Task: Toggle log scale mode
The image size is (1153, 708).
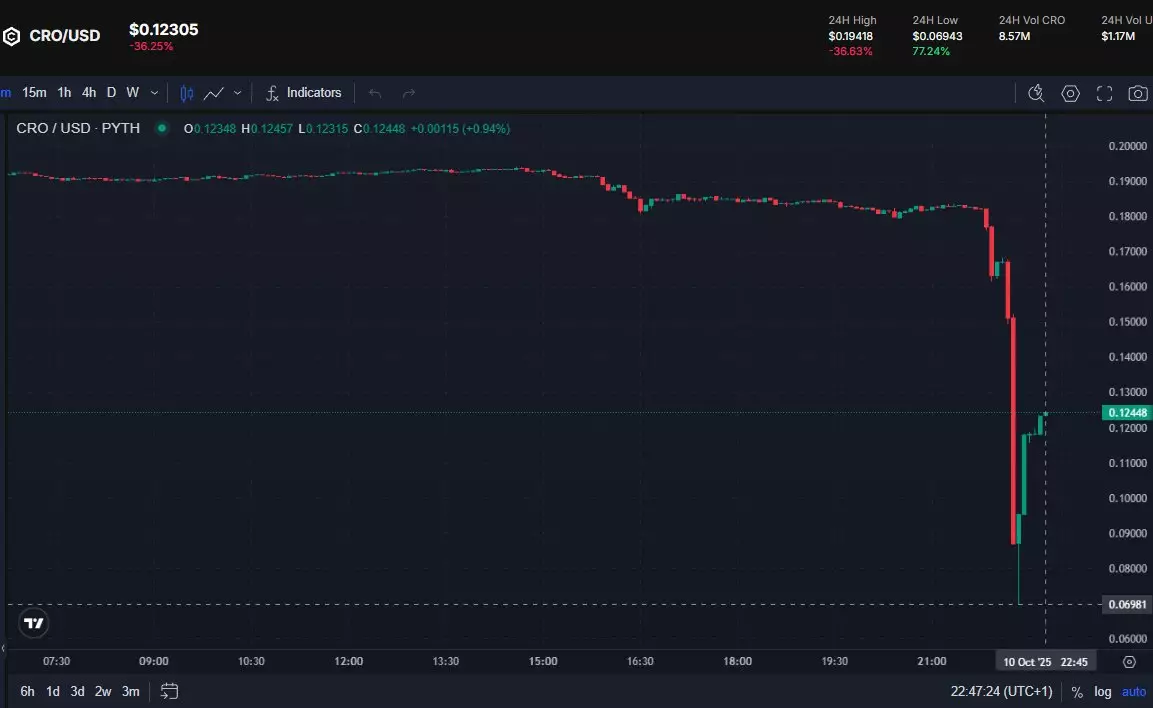Action: tap(1102, 692)
